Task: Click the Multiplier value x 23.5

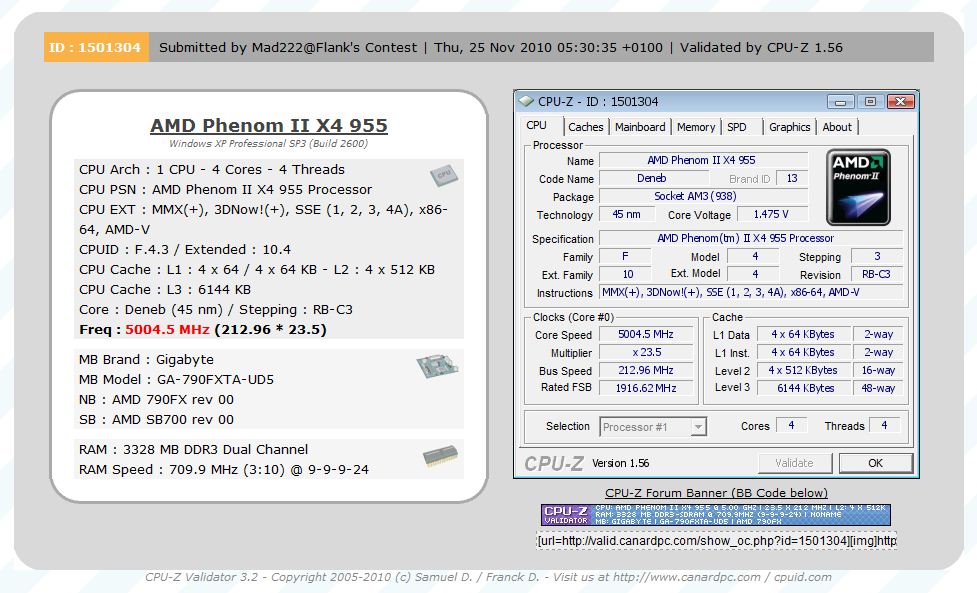Action: click(646, 353)
